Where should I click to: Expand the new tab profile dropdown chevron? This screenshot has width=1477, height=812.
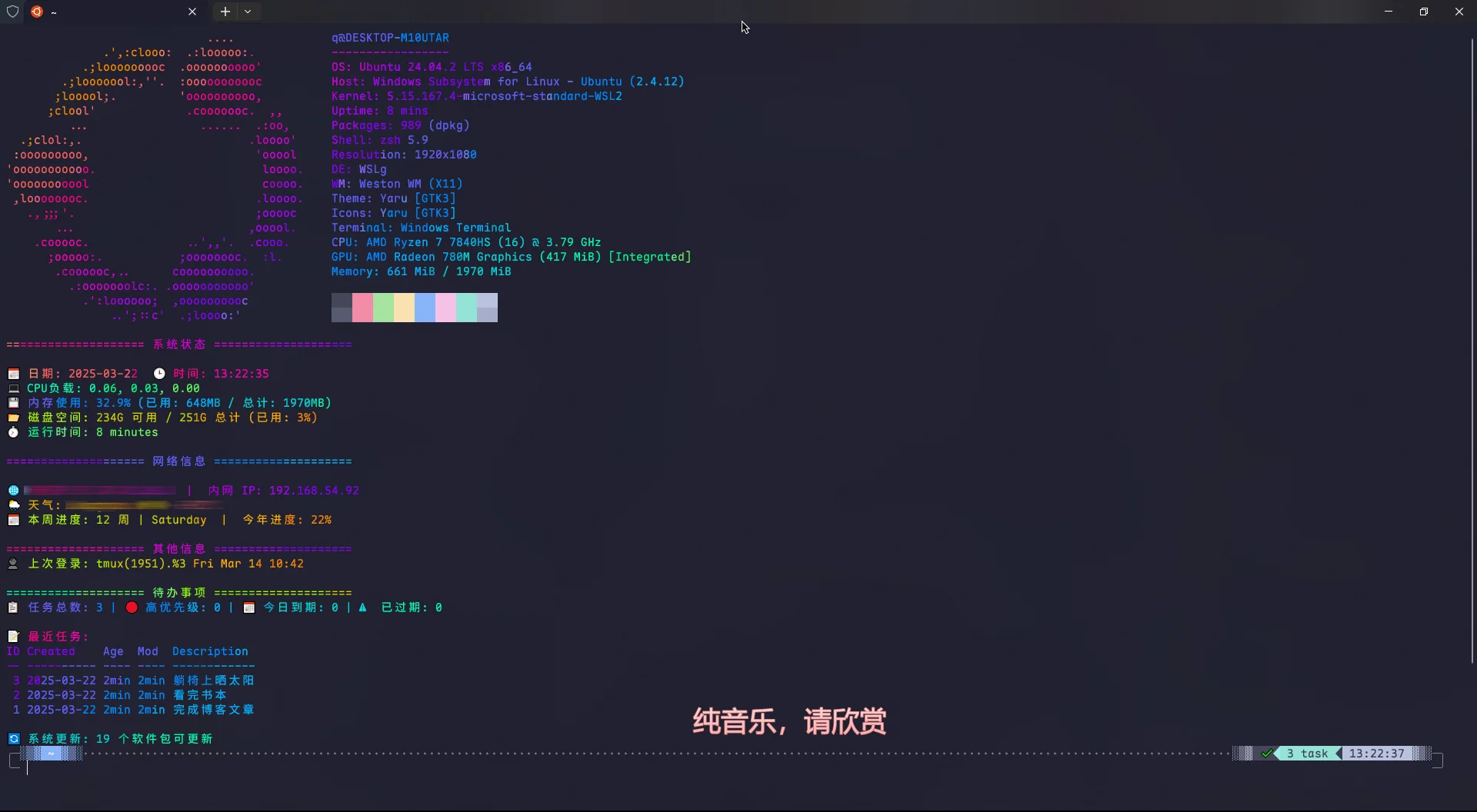point(248,12)
